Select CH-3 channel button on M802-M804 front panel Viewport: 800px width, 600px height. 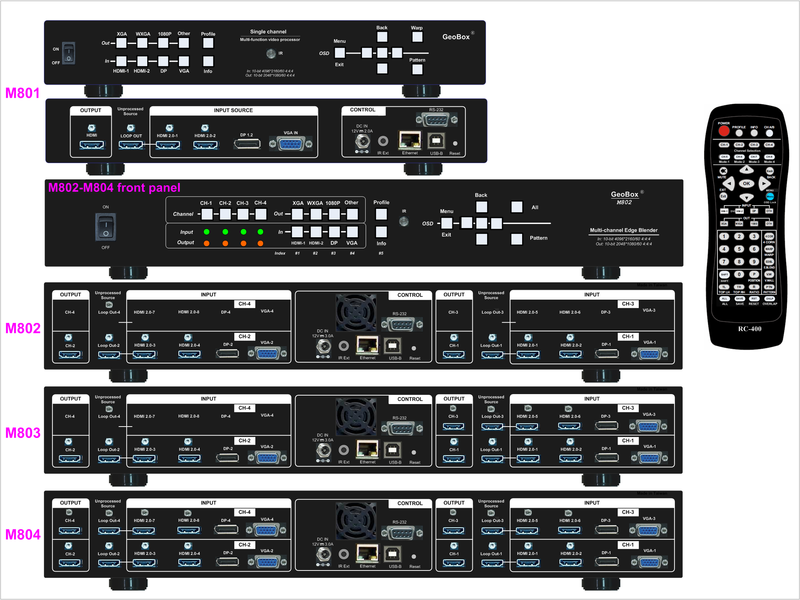(243, 214)
